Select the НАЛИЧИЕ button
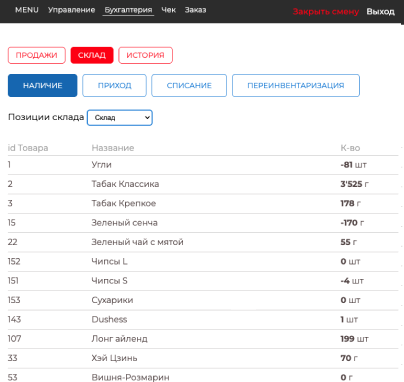Image resolution: width=404 pixels, height=382 pixels. tap(43, 86)
